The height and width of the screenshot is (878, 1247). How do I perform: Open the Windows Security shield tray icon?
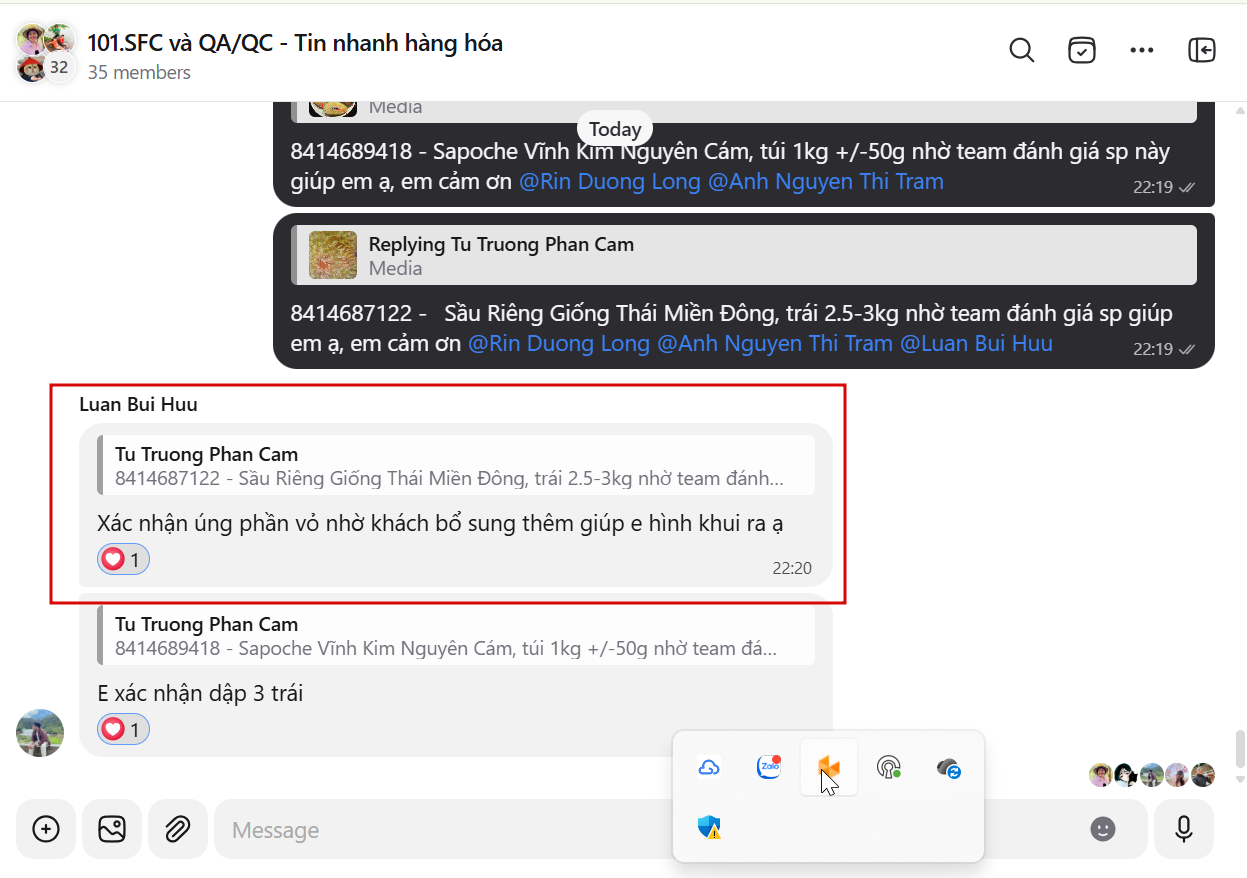(709, 827)
